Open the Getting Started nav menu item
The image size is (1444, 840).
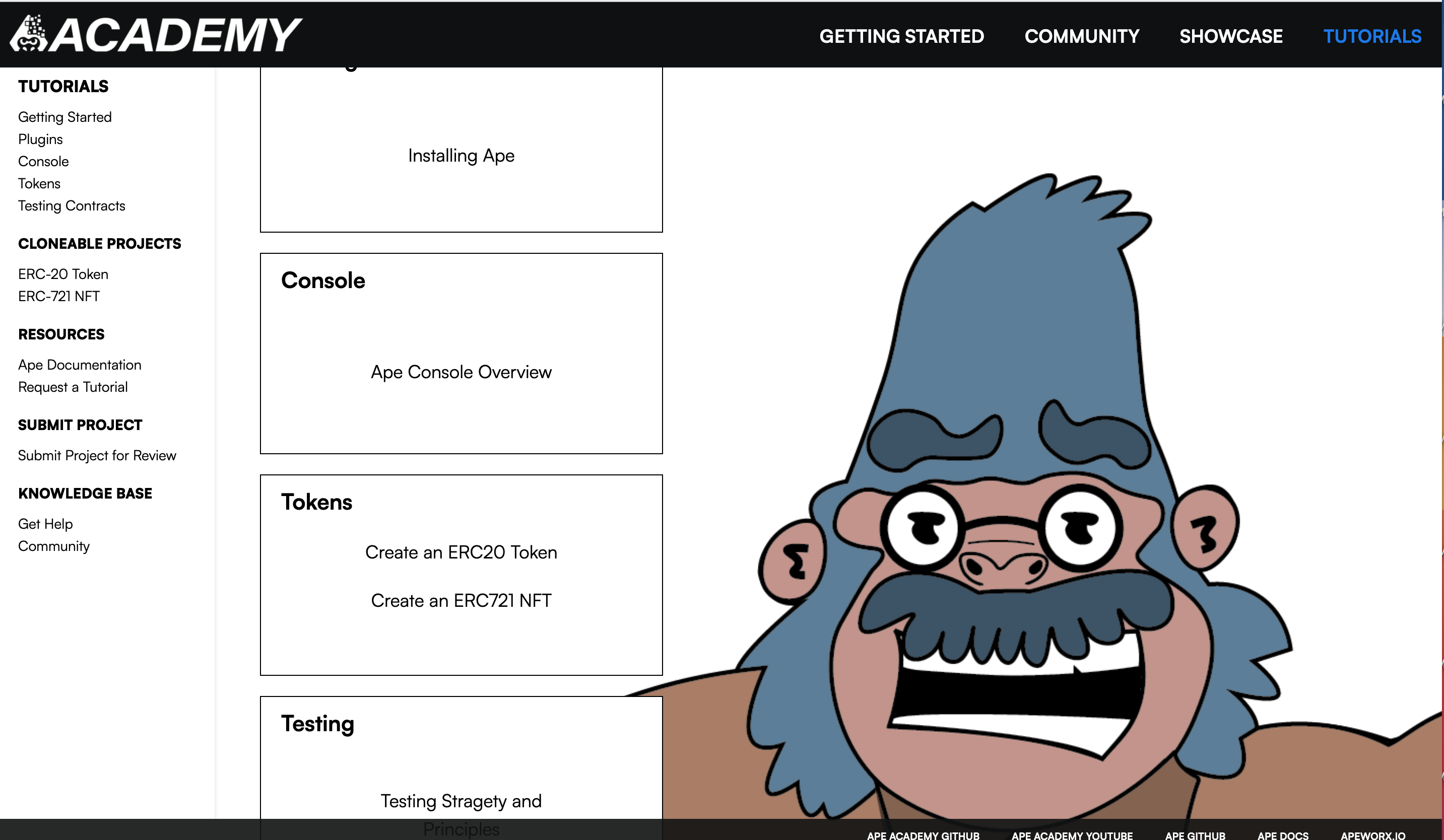coord(901,36)
